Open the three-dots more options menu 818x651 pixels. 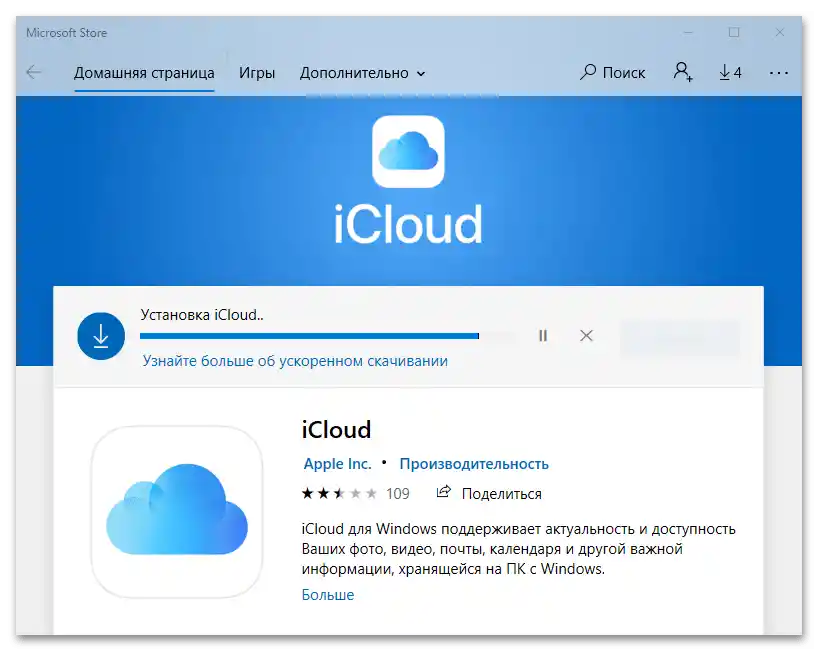click(x=778, y=73)
